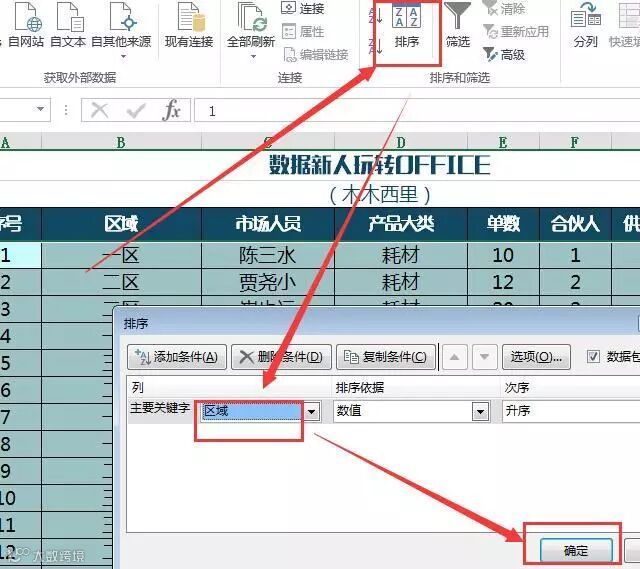Image resolution: width=640 pixels, height=569 pixels.
Task: Click the Move Up arrow button in Sort dialog
Action: (454, 357)
